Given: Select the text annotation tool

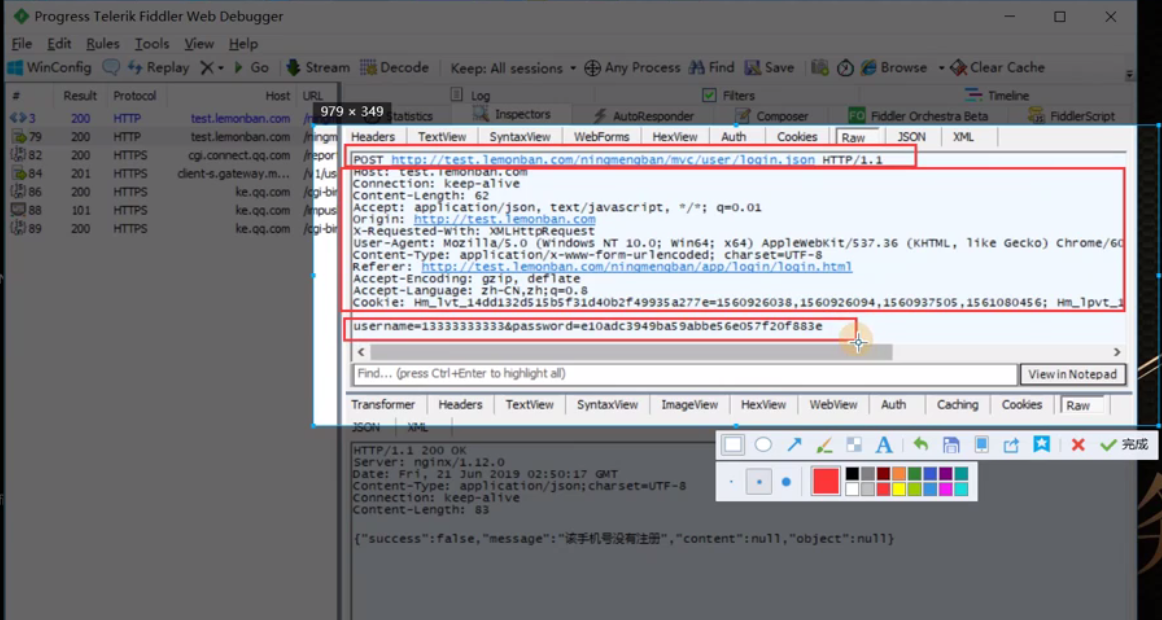Looking at the screenshot, I should click(x=883, y=444).
